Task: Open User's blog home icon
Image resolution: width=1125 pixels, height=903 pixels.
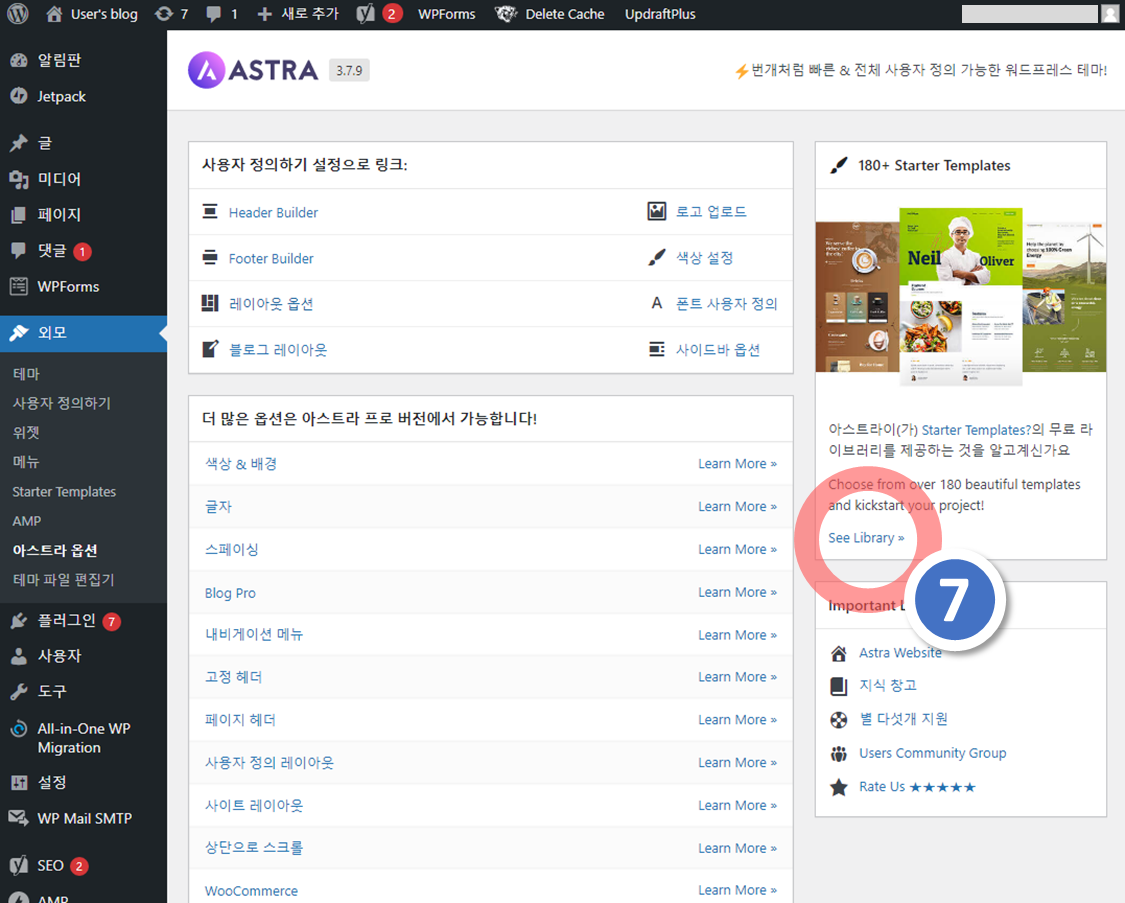Action: 54,14
